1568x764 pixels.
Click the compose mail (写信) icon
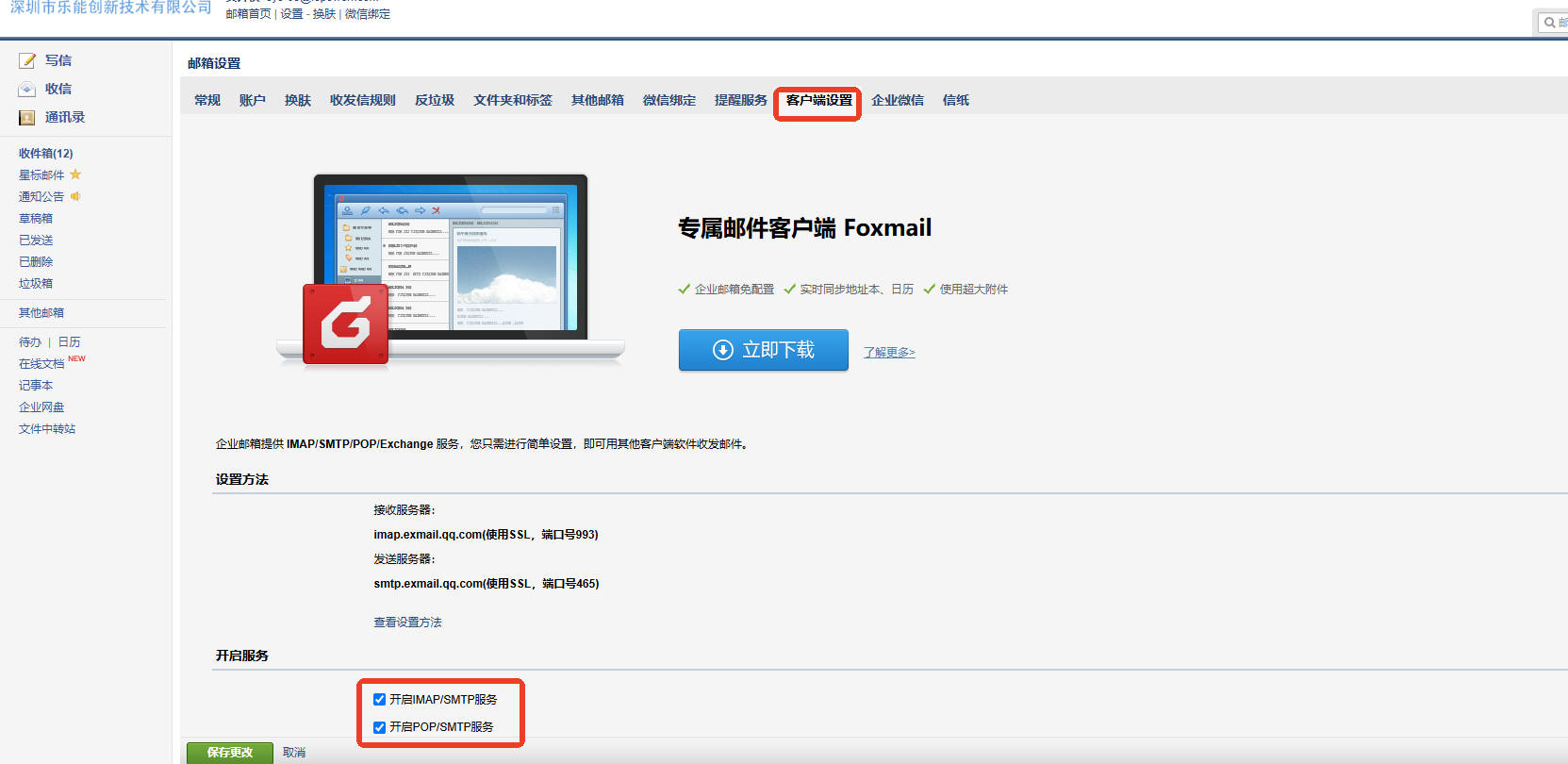pos(27,60)
